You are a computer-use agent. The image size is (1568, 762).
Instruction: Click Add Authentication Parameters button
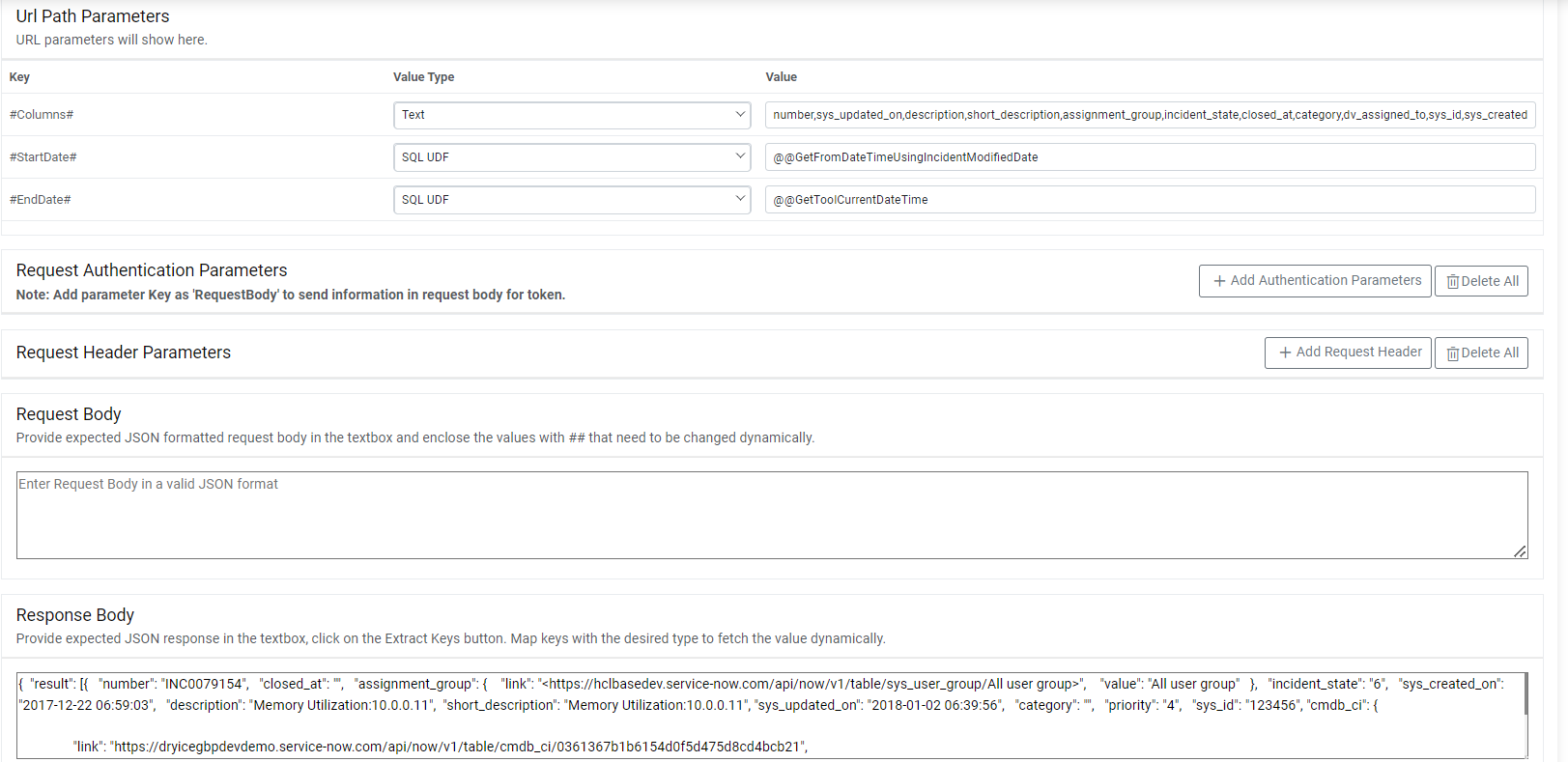(1315, 281)
